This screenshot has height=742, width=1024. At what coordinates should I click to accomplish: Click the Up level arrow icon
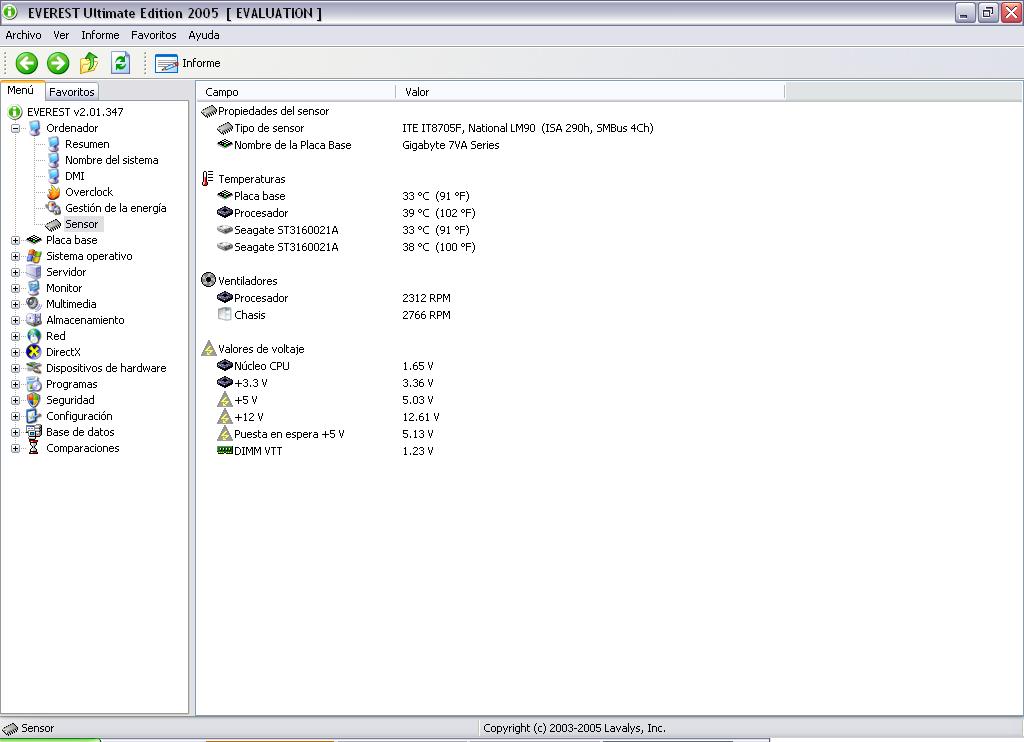[x=89, y=63]
